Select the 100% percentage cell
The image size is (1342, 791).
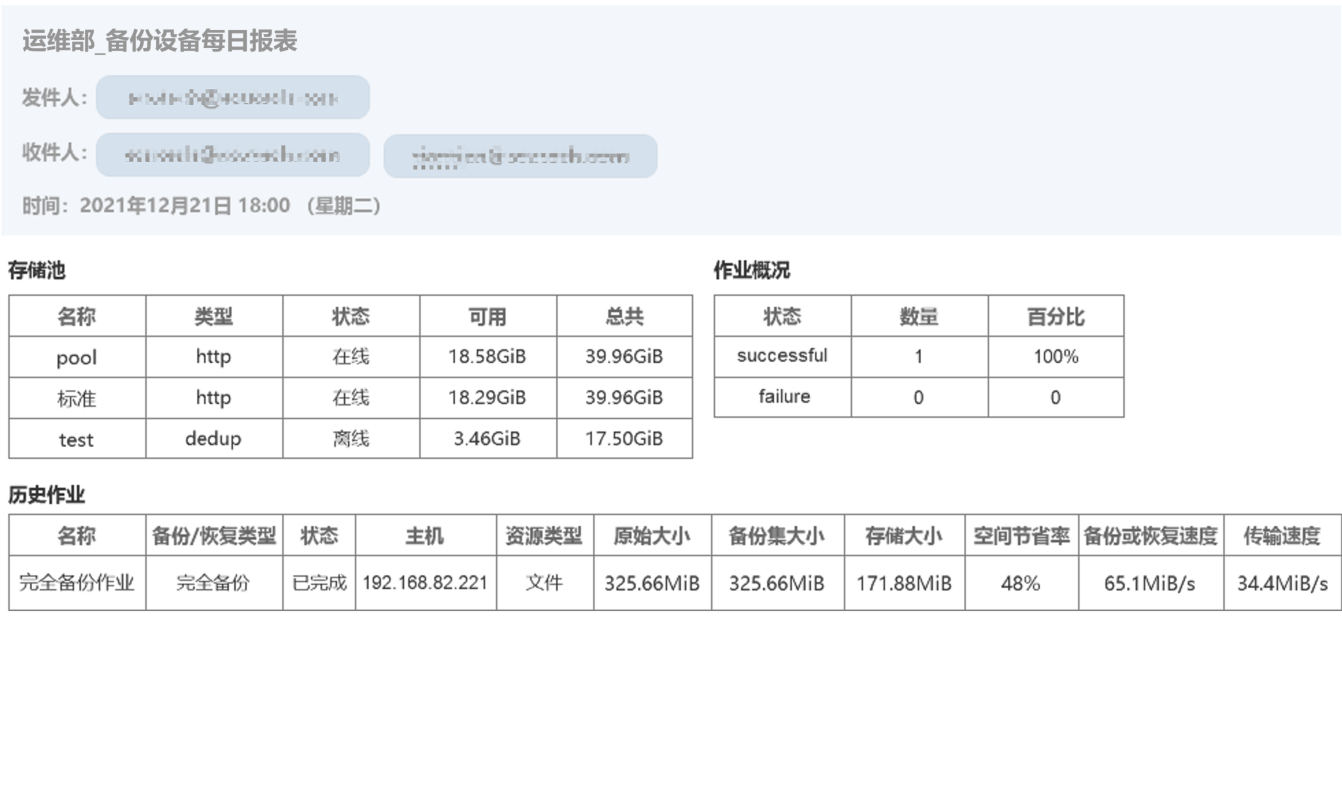1055,356
